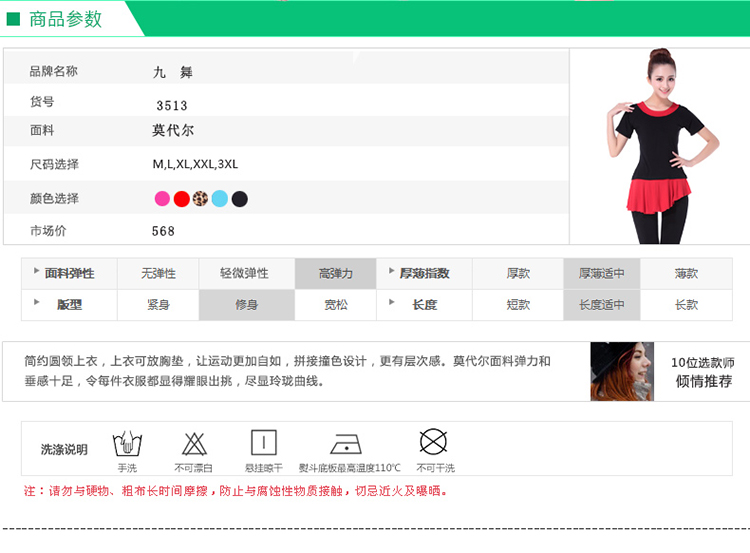Click the green square beside 商品参数
Viewport: 750px width, 553px height.
13,18
